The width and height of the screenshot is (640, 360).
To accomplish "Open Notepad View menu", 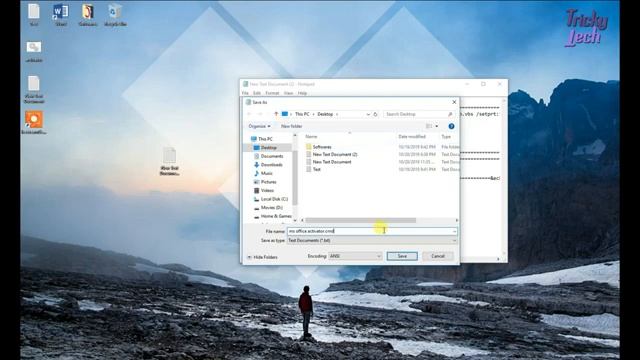I will [x=288, y=93].
